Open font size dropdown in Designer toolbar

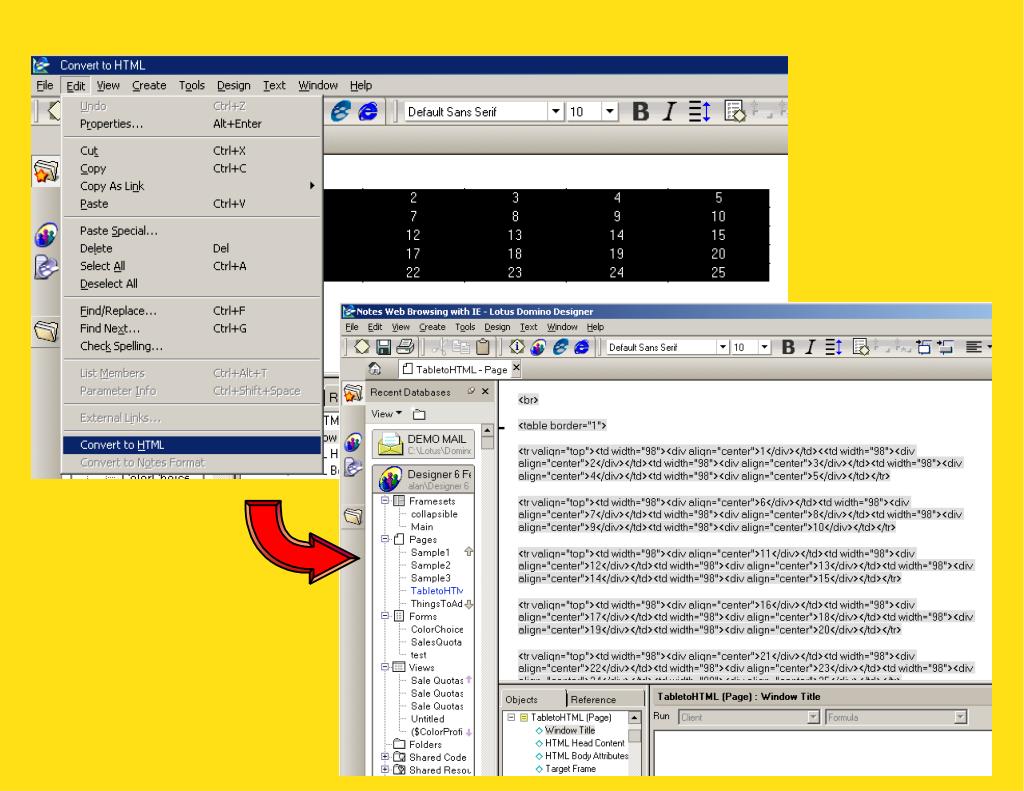tap(765, 347)
